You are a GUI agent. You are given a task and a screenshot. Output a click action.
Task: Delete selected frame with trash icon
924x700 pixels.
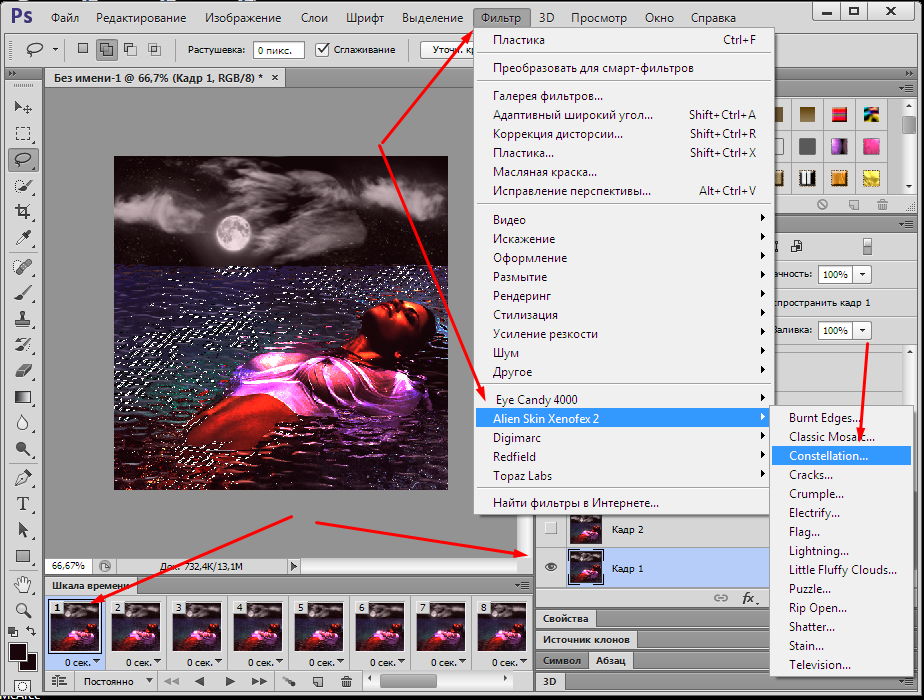pyautogui.click(x=347, y=681)
